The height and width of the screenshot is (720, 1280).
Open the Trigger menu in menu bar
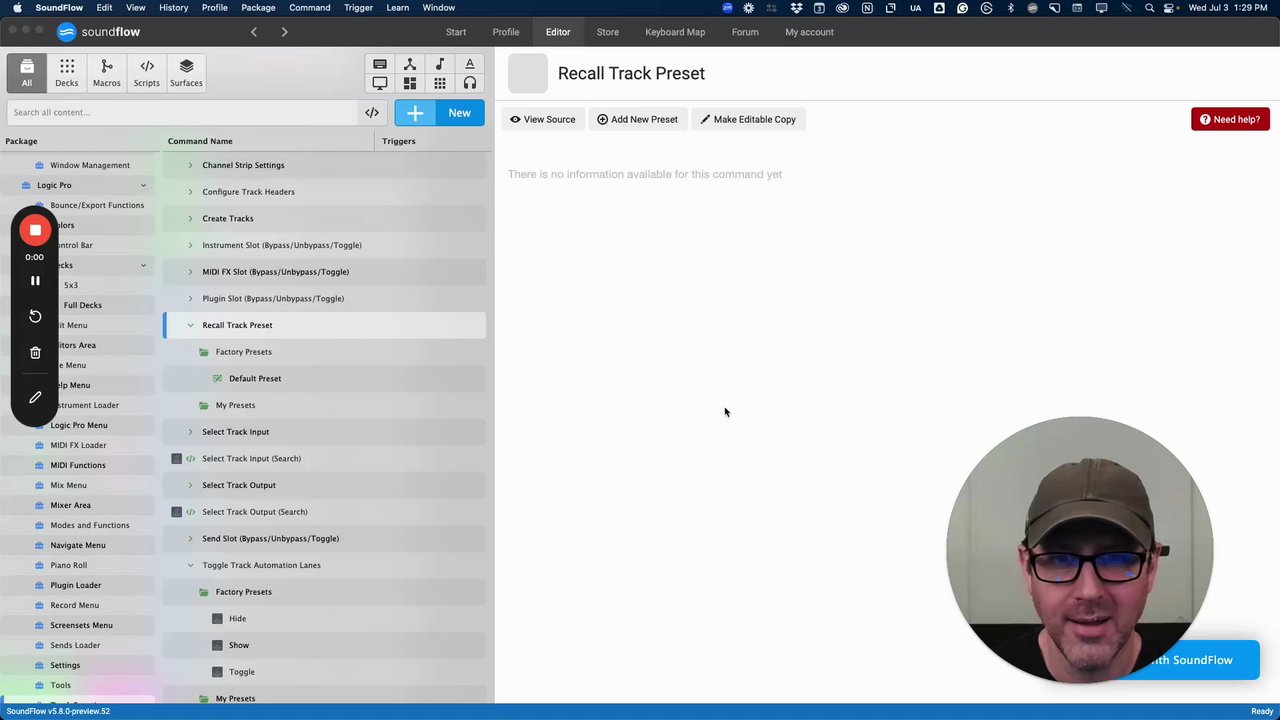click(358, 8)
